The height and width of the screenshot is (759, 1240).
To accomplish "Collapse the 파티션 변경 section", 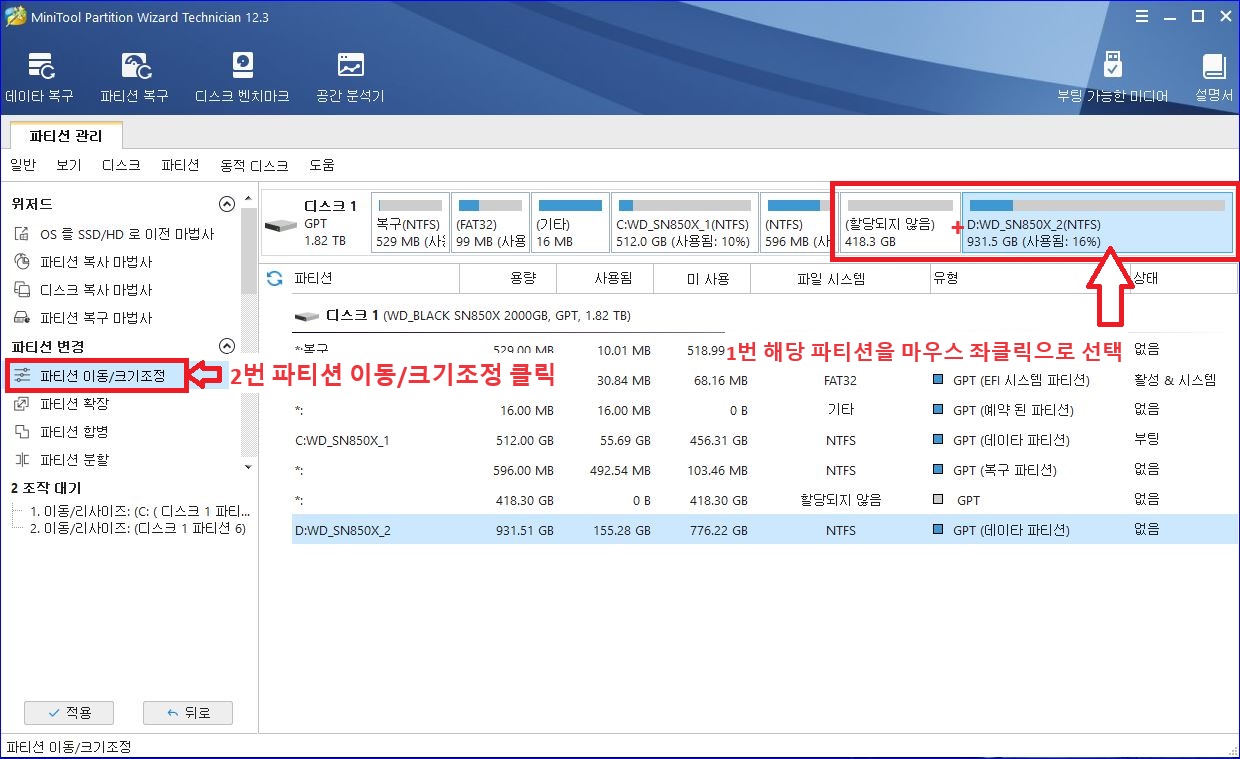I will tap(227, 346).
